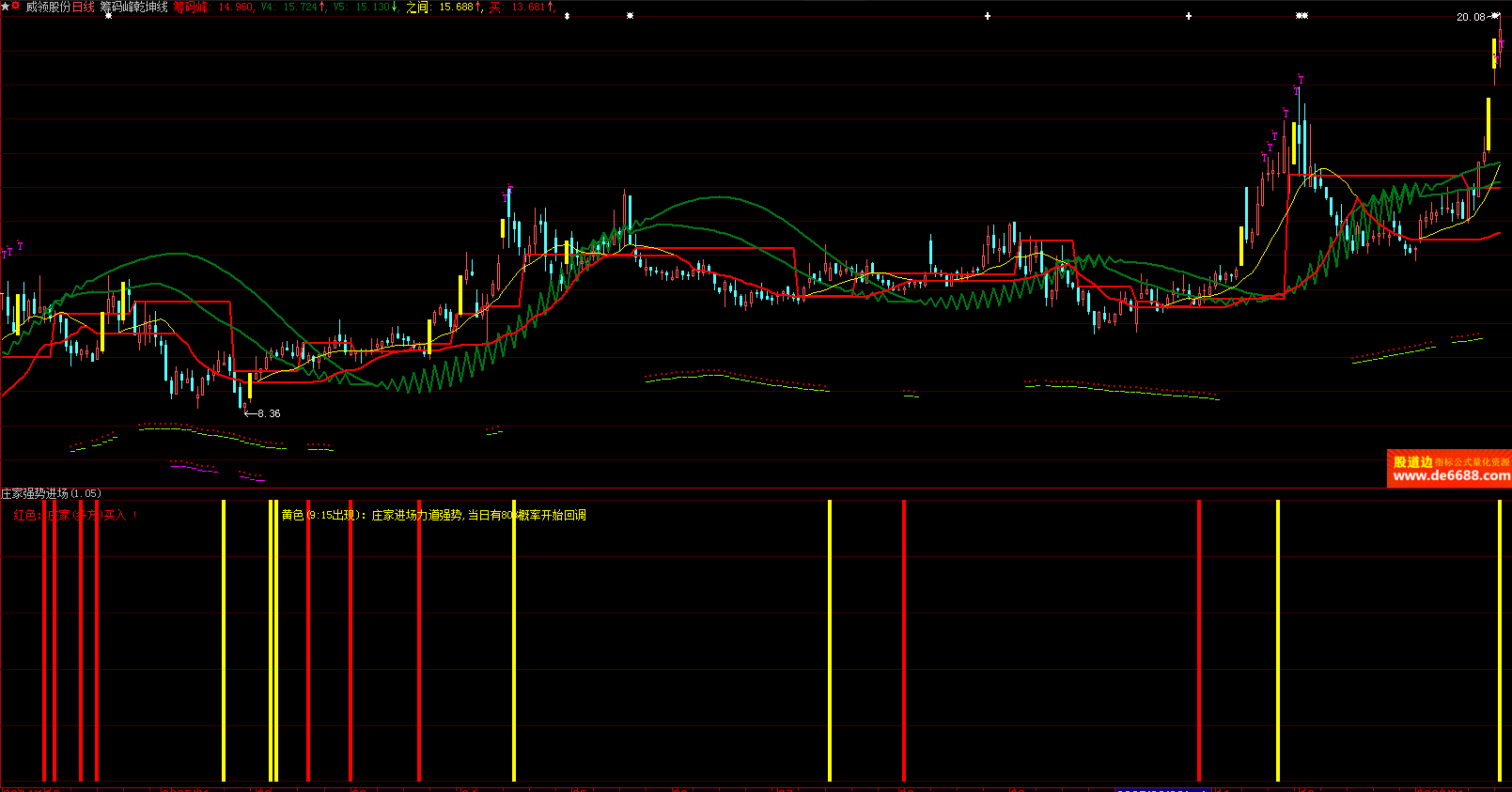Click the red gear icon at top left

16,7
